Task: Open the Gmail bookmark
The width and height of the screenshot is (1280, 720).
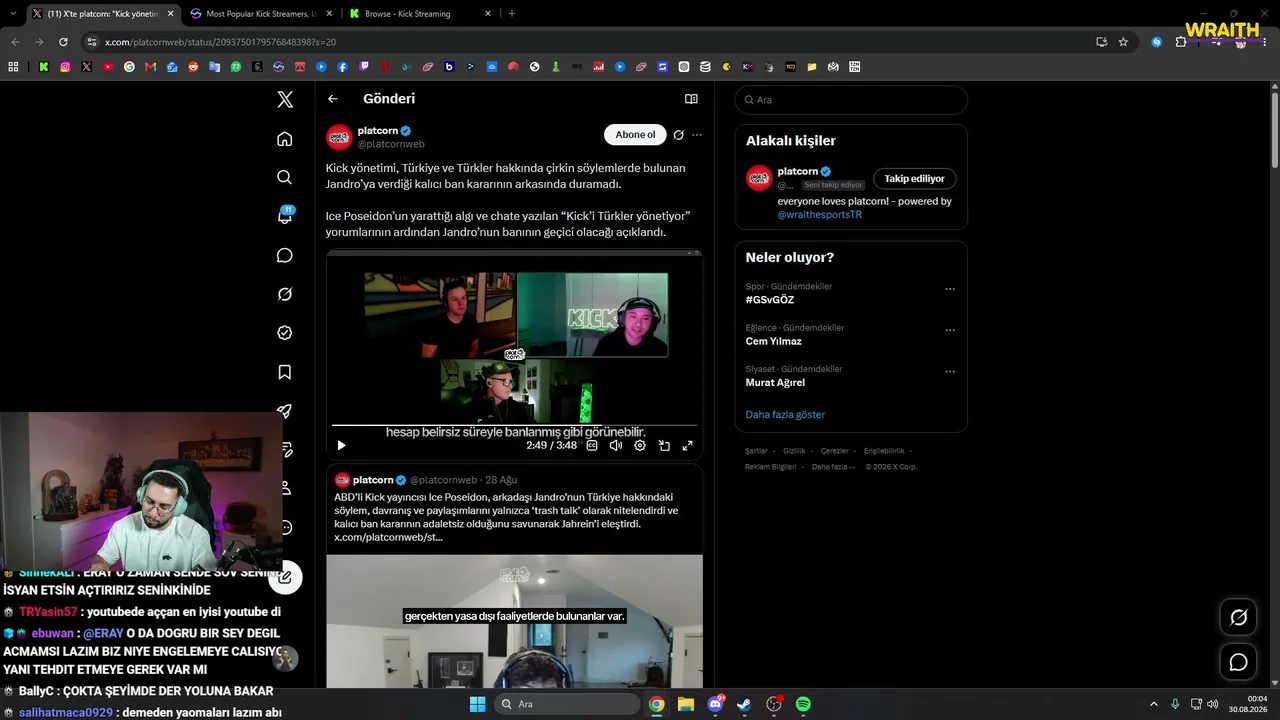Action: pyautogui.click(x=151, y=67)
